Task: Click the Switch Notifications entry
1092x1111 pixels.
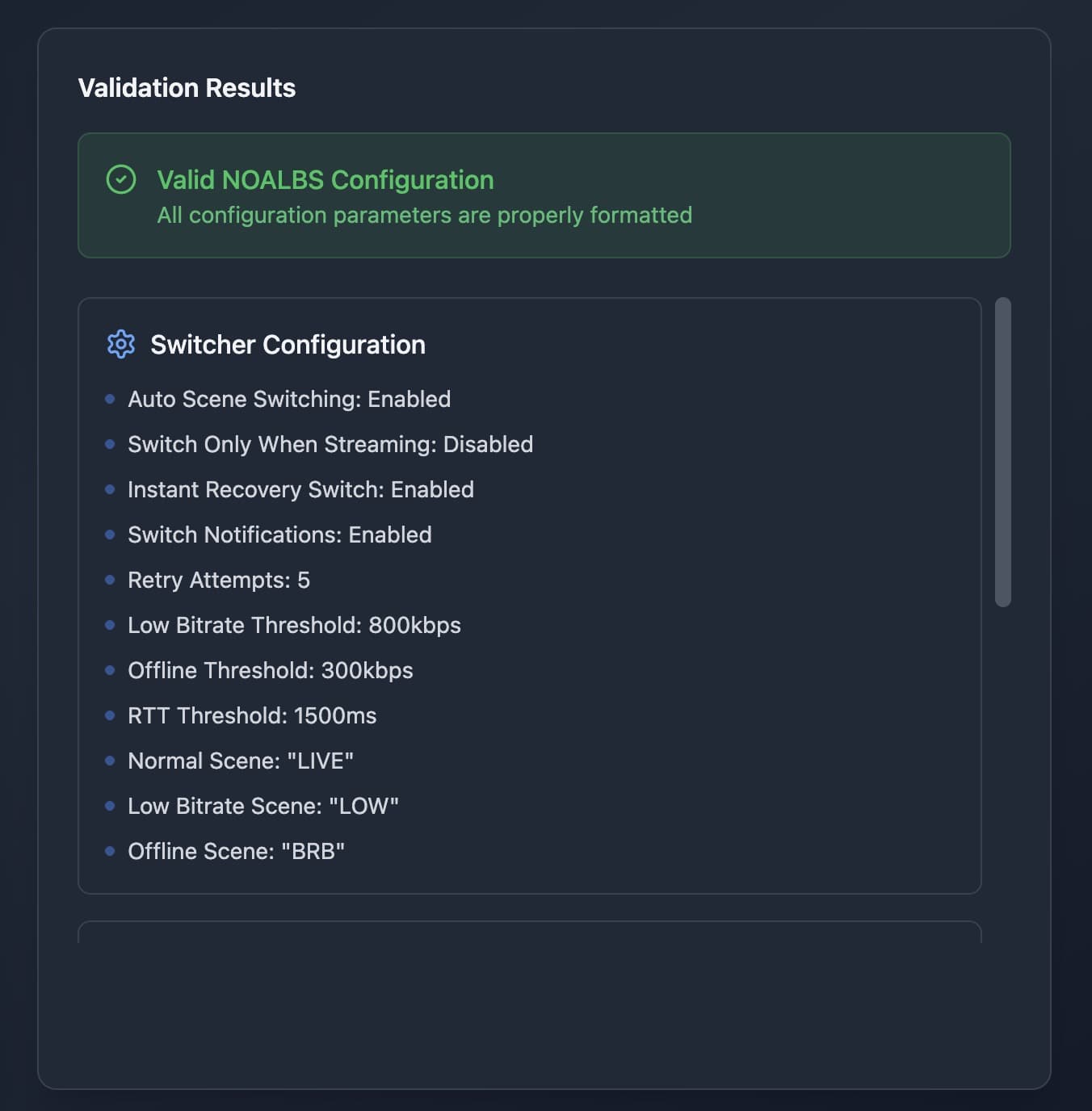Action: pos(279,535)
